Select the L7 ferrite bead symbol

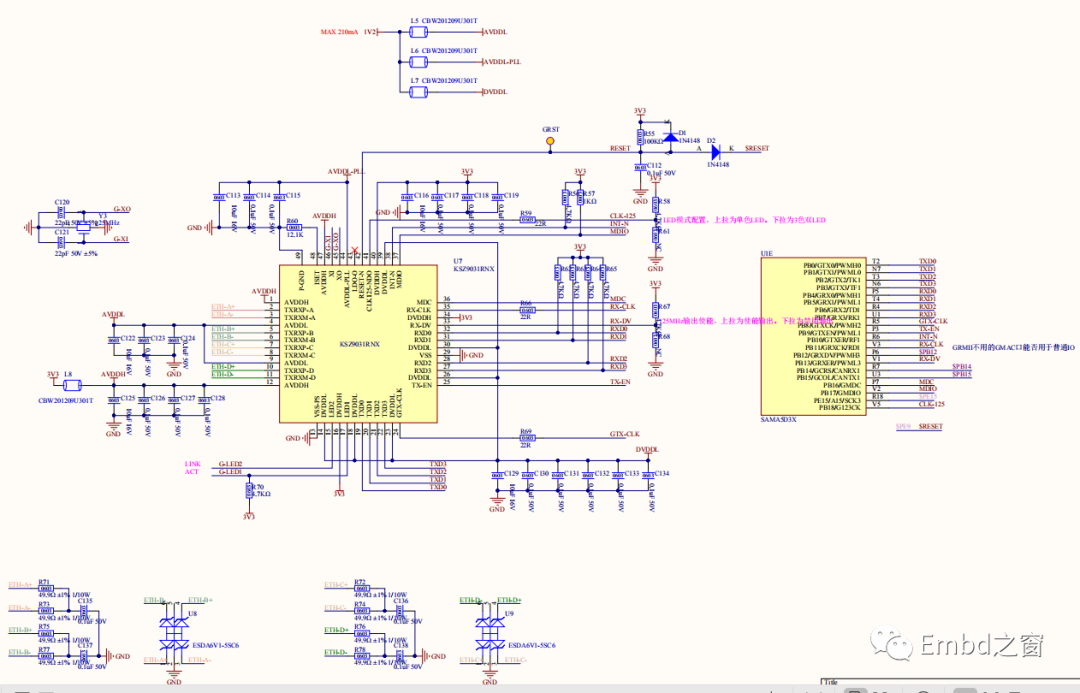(x=418, y=92)
